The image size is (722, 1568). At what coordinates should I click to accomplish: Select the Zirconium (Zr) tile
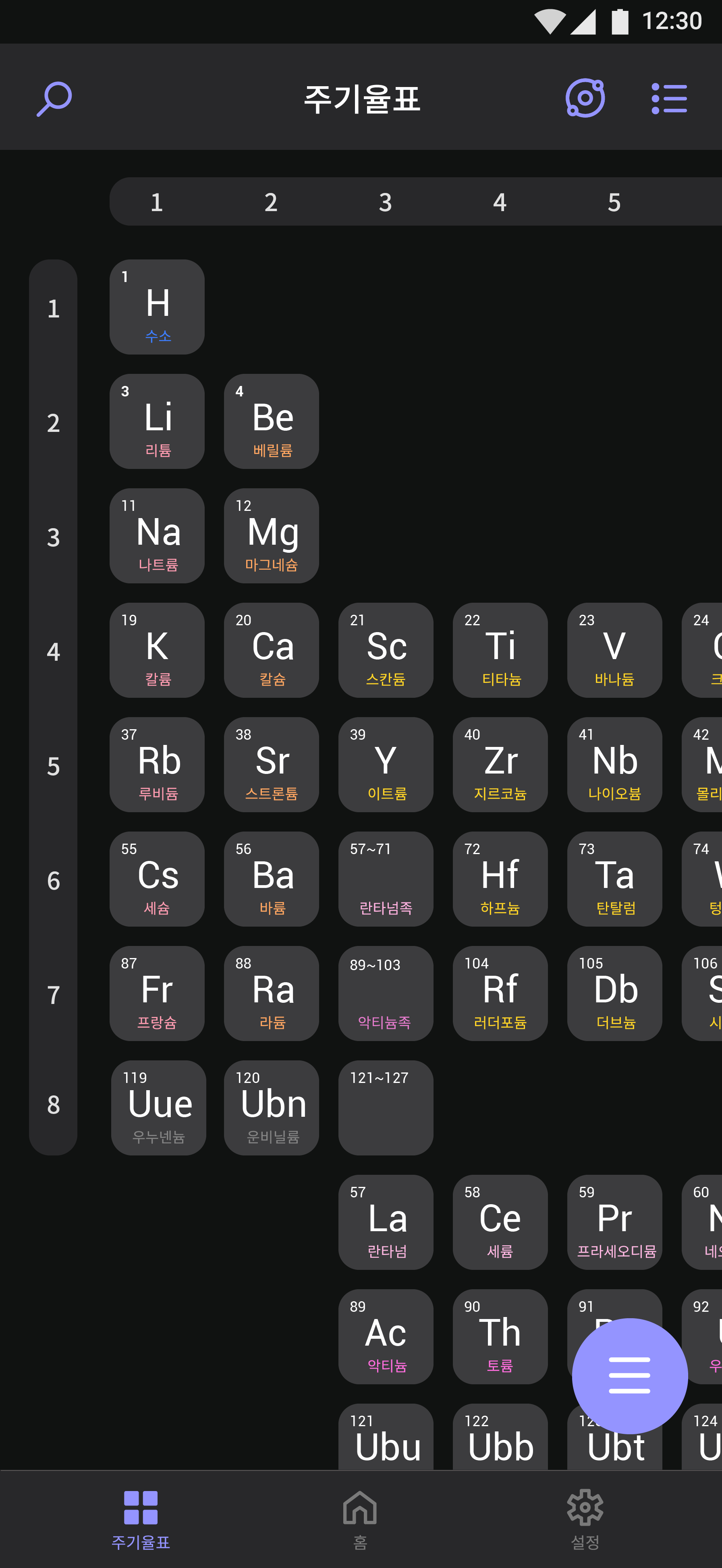500,765
